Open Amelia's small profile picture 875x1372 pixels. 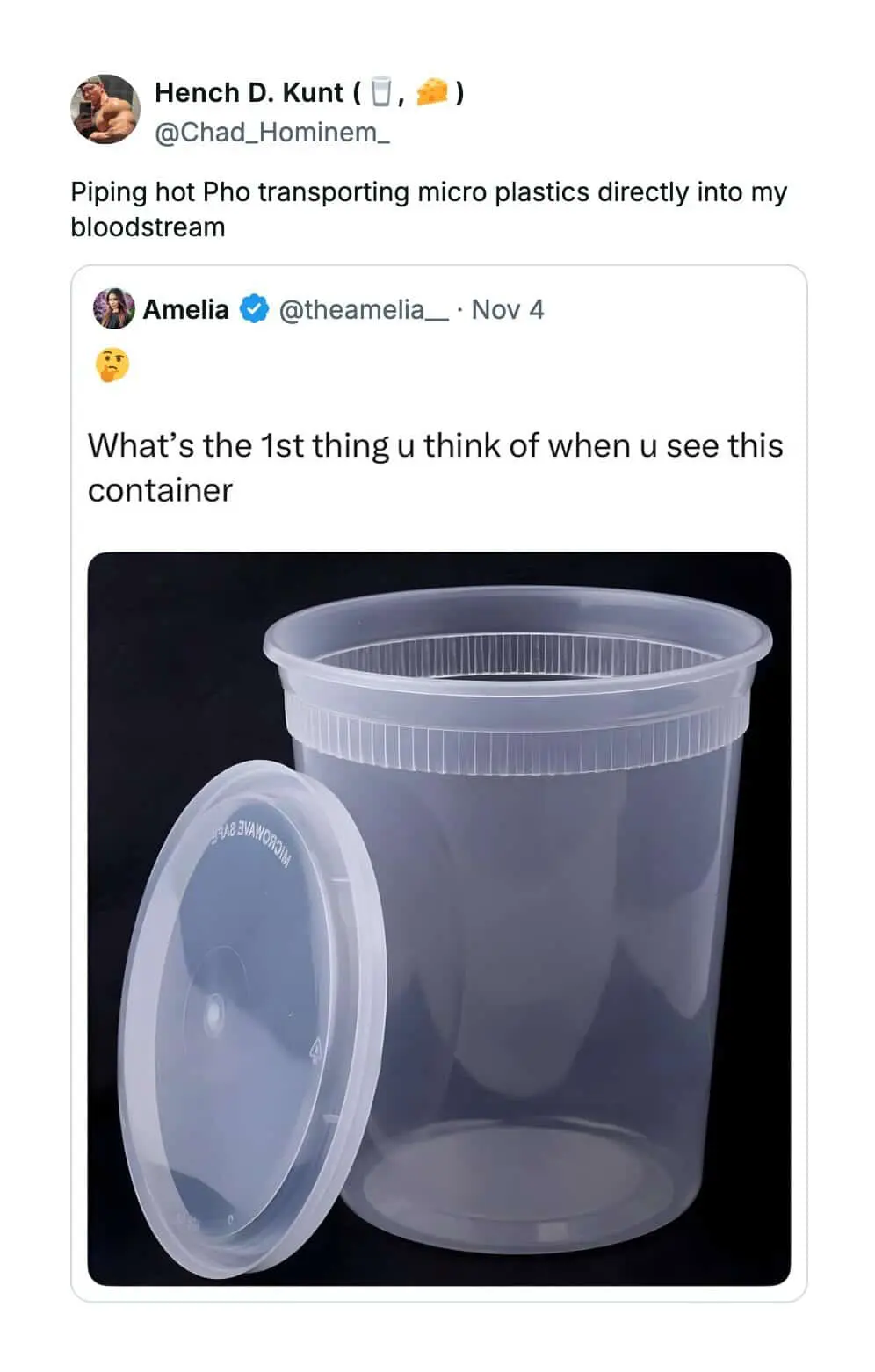pos(113,308)
